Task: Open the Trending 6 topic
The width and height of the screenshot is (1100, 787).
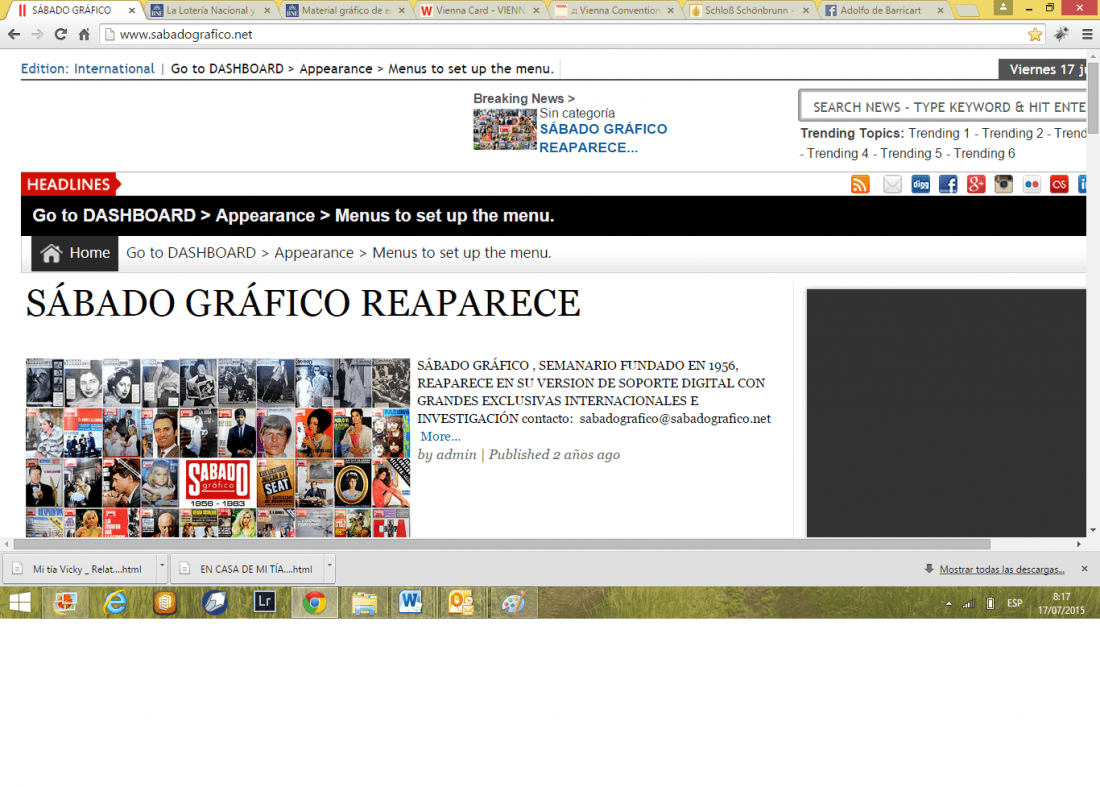Action: tap(984, 154)
